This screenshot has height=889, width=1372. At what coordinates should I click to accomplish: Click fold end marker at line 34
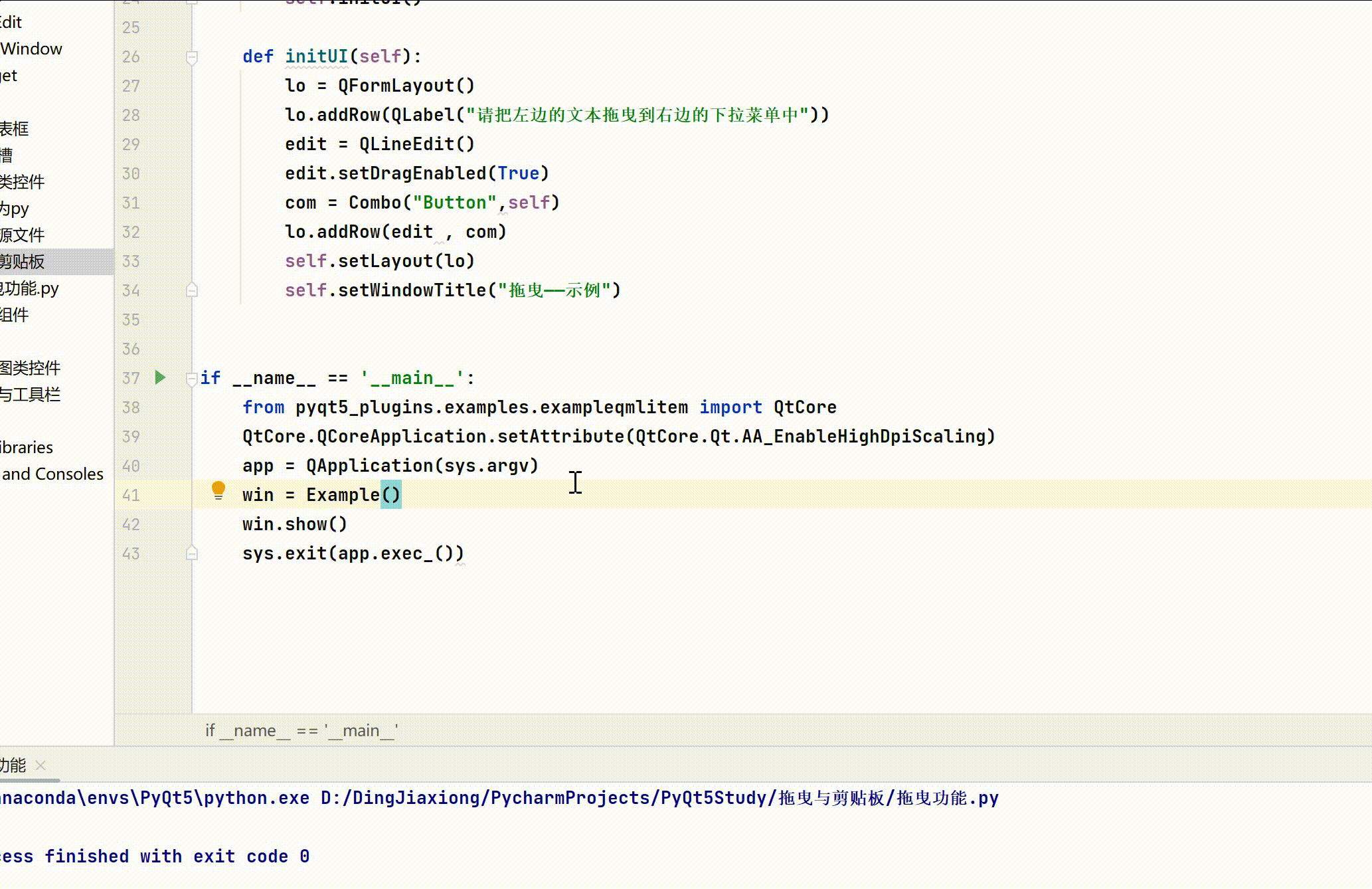(192, 290)
